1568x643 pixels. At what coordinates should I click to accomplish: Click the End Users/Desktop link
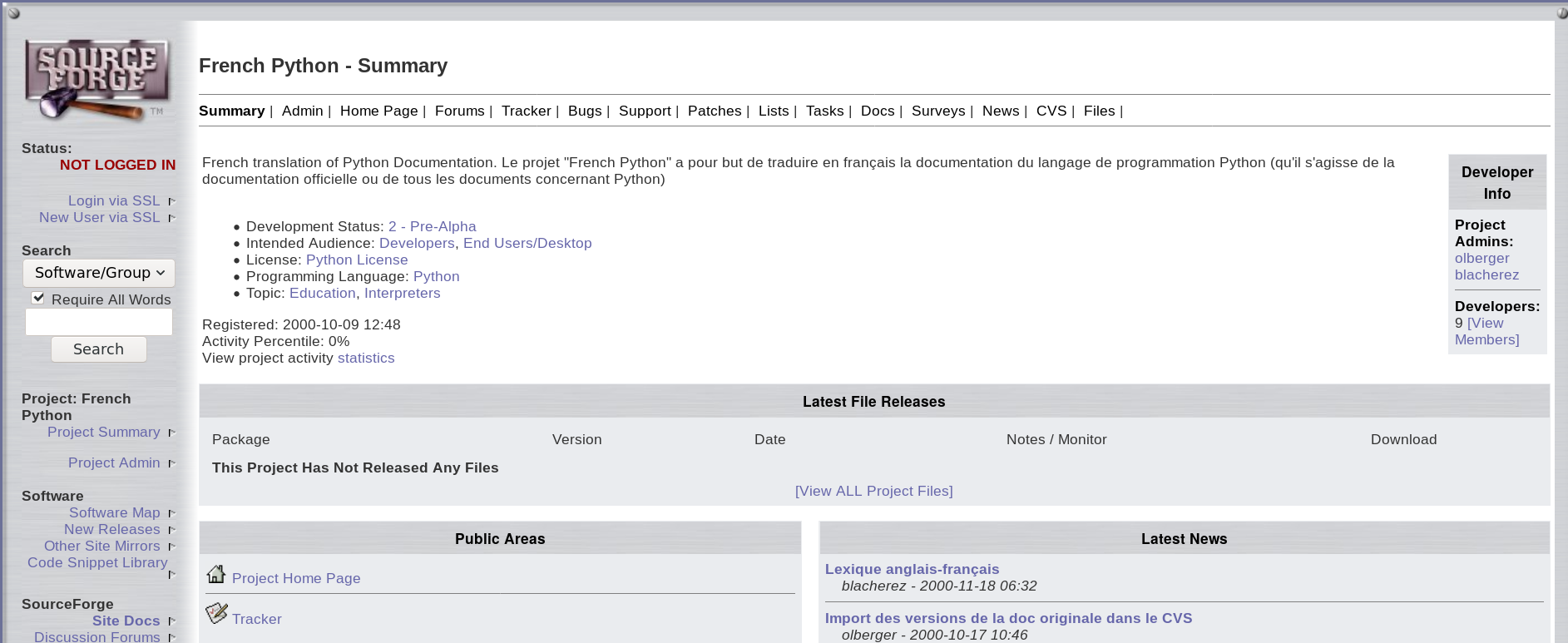[x=527, y=243]
